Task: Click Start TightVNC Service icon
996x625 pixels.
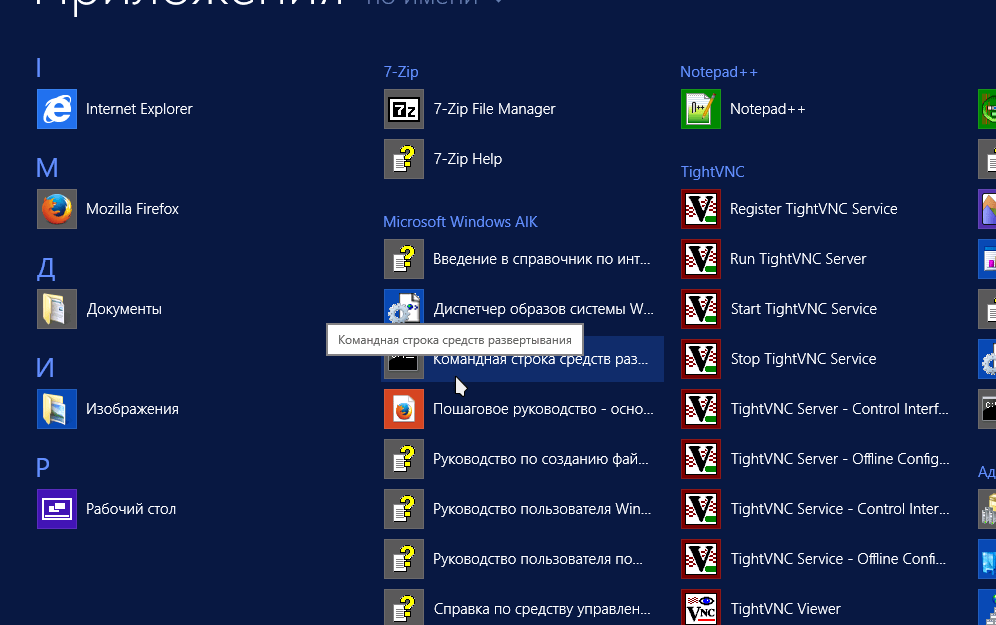Action: coord(701,309)
